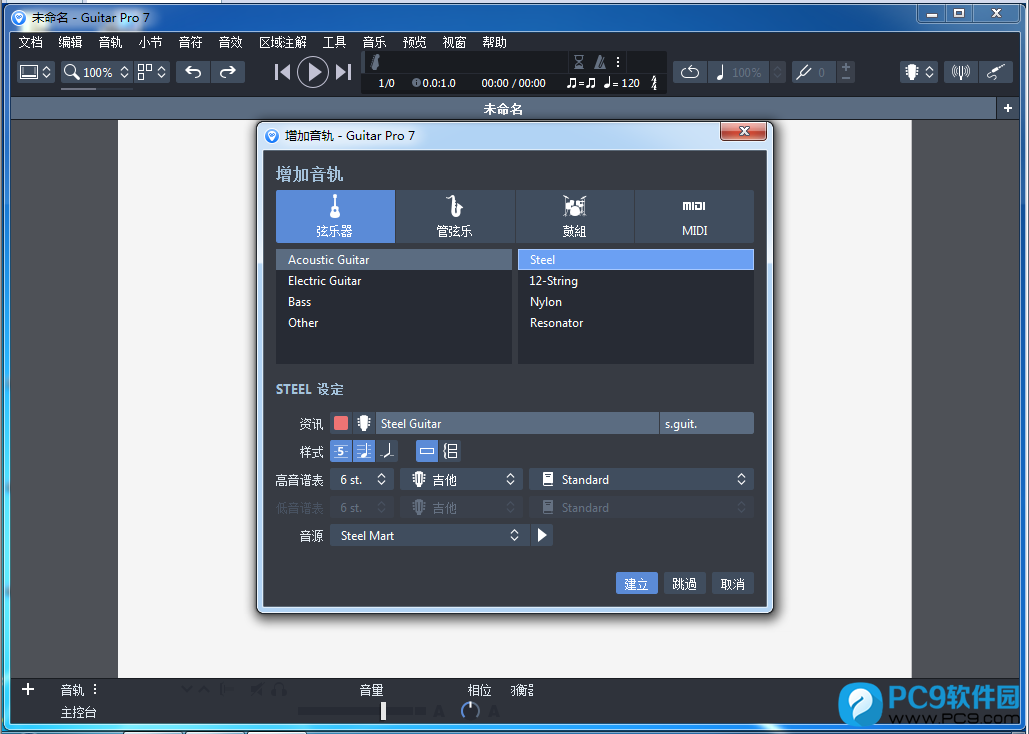Open the page grid layout dropdown
Screen dimensions: 1029x734
click(152, 72)
